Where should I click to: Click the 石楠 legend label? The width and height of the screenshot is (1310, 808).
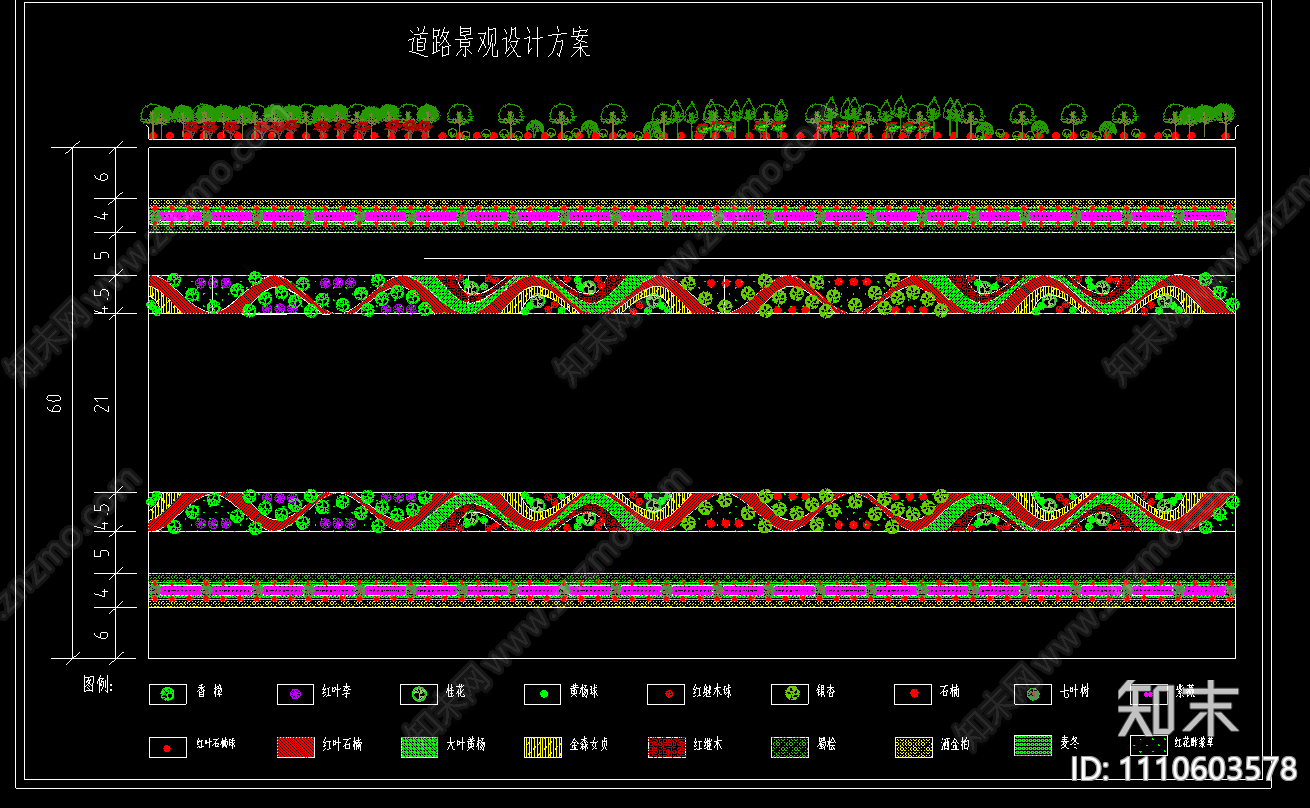[x=951, y=691]
